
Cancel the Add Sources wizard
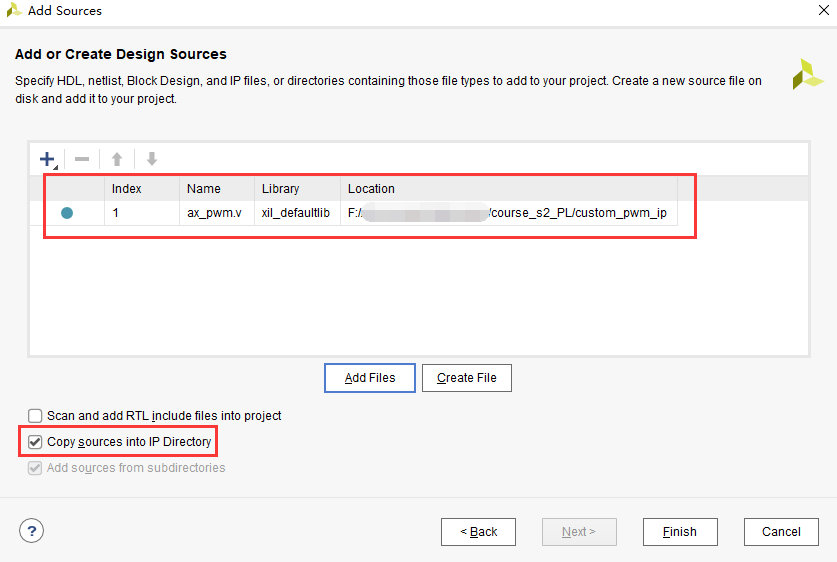click(x=781, y=532)
